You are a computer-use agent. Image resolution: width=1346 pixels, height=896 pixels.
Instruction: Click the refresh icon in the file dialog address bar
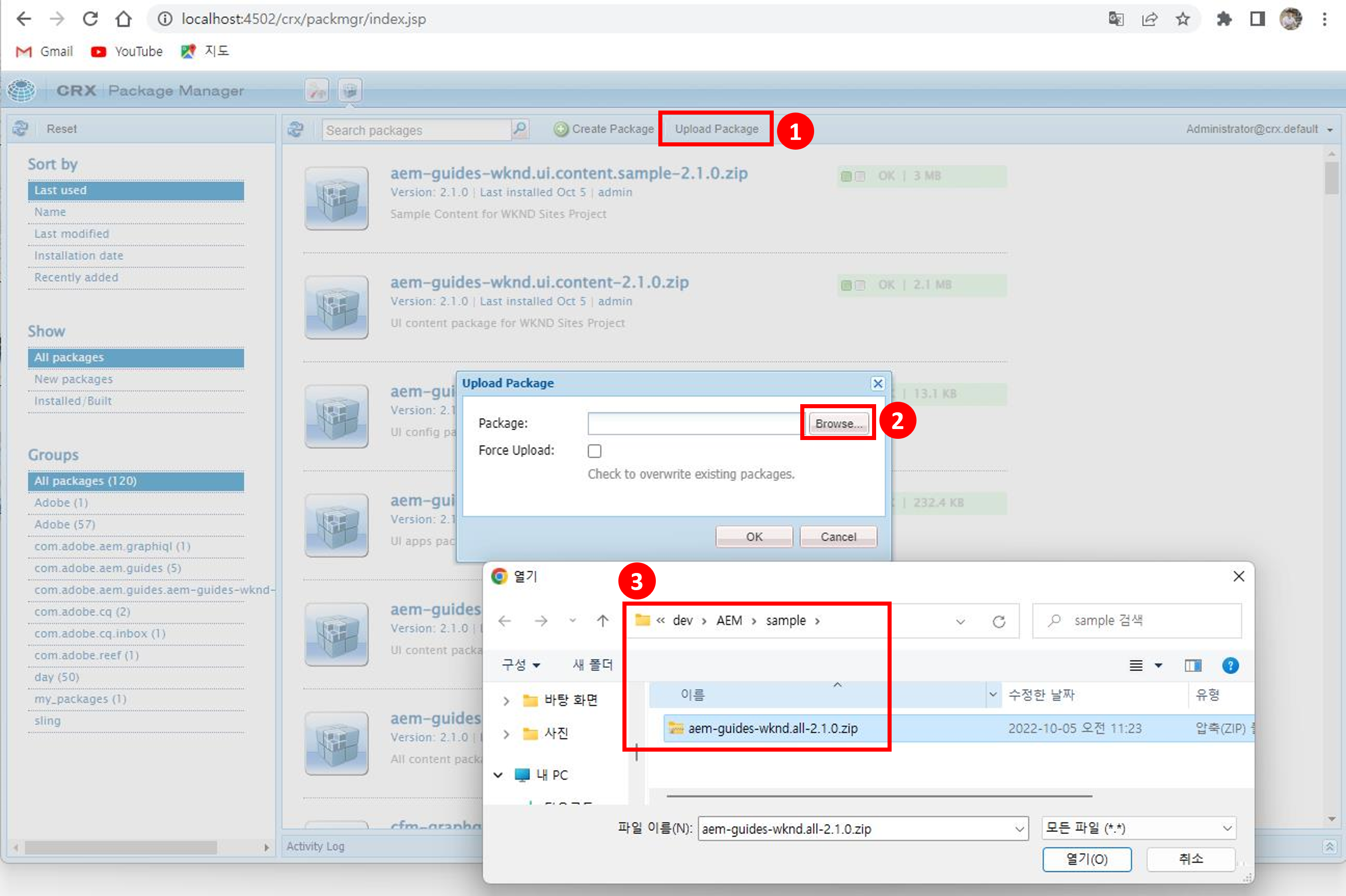coord(998,621)
